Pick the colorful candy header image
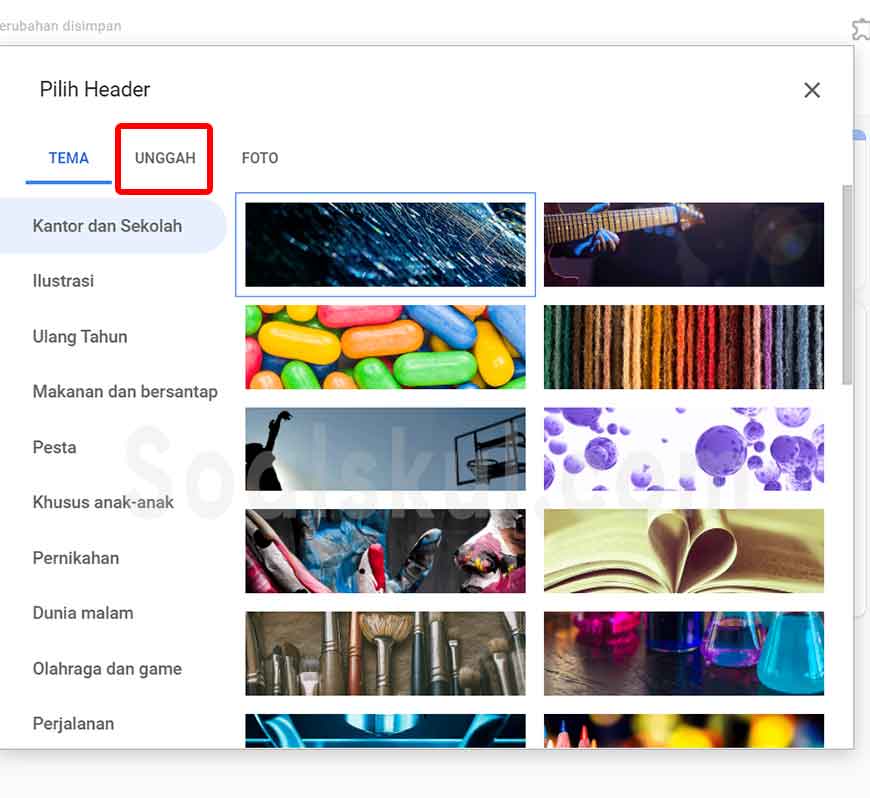The height and width of the screenshot is (798, 870). (385, 347)
